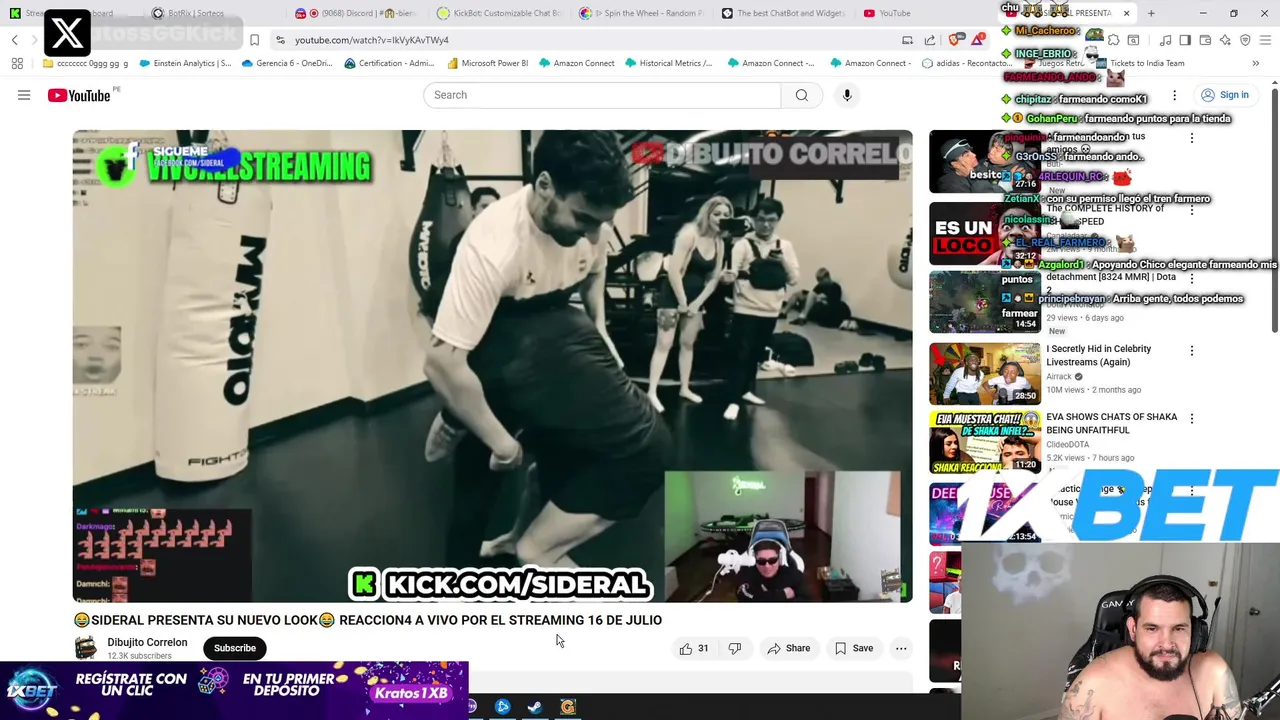Go to the YouTube home logo

coord(79,95)
